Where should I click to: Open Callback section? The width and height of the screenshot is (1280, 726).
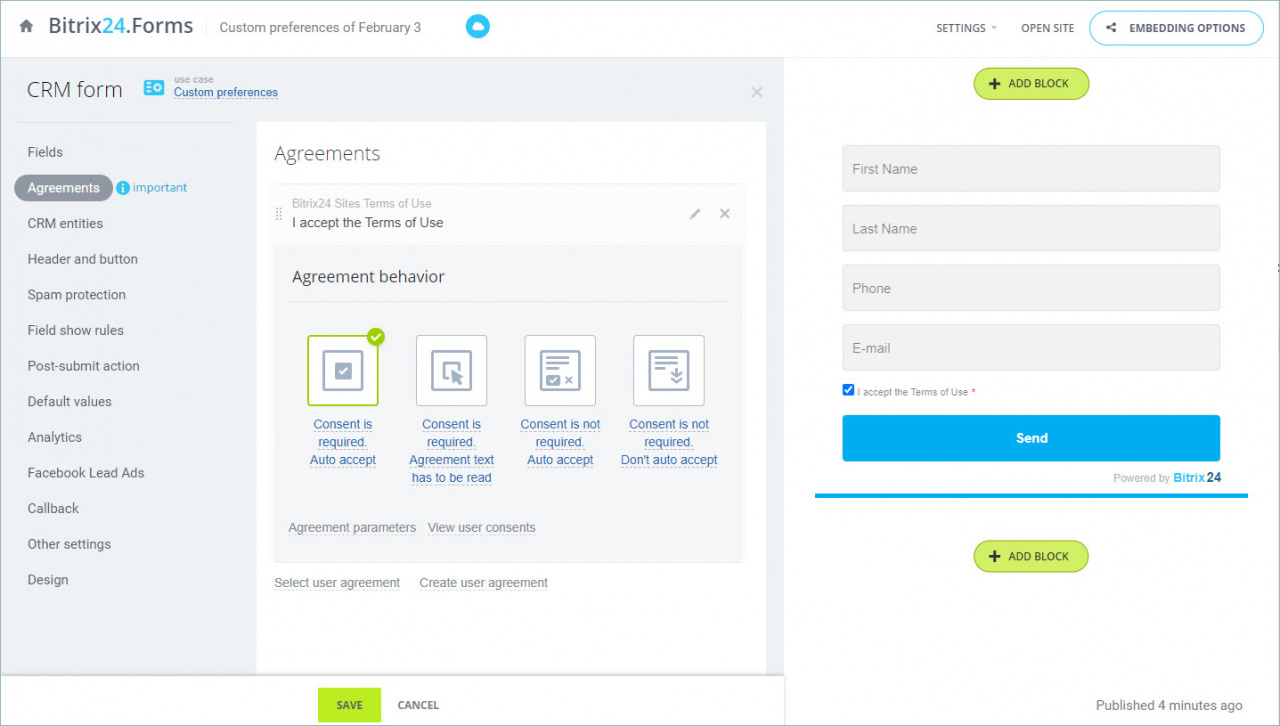coord(53,508)
